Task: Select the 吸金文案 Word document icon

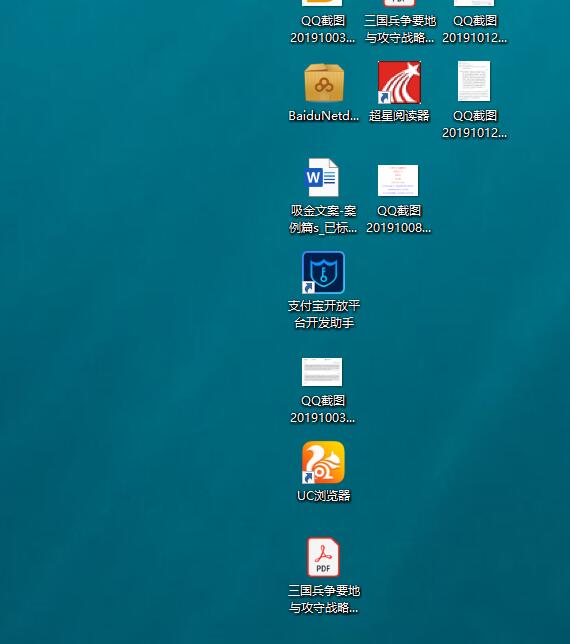Action: pos(323,177)
